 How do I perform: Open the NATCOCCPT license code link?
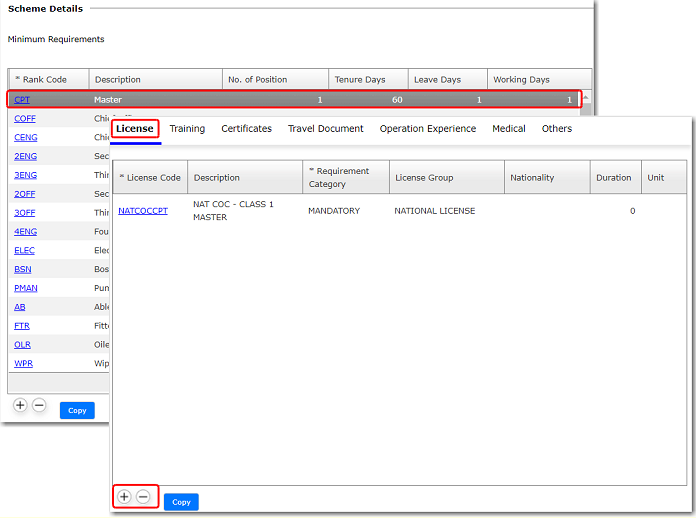pyautogui.click(x=143, y=211)
